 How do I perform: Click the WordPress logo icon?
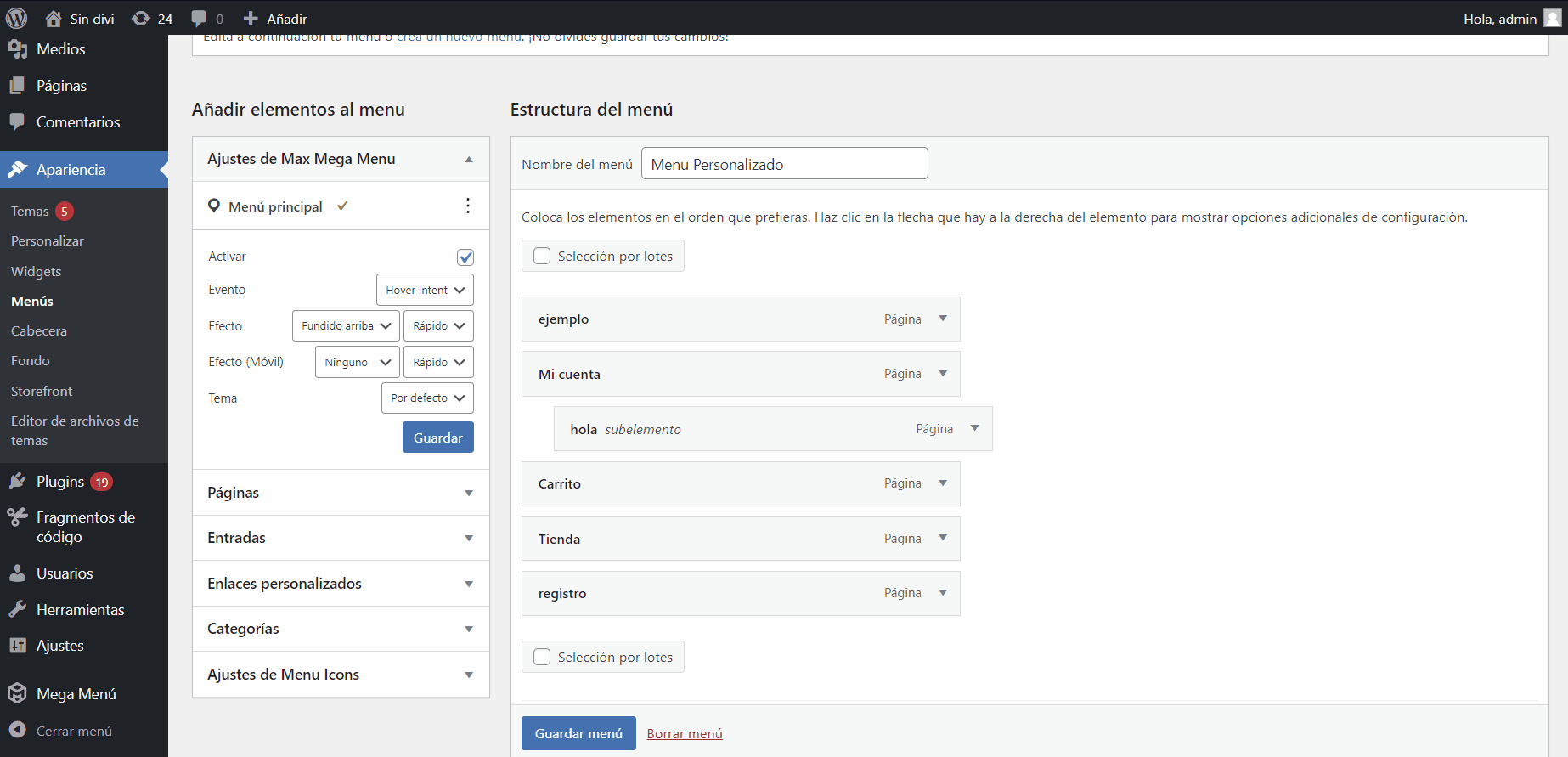[16, 18]
